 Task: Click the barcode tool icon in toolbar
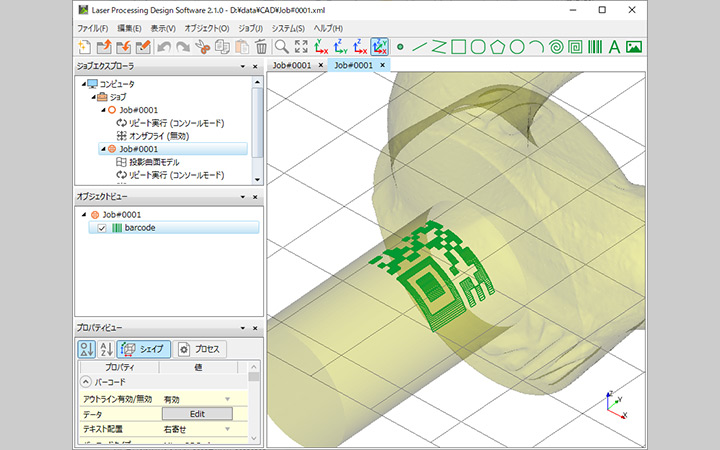594,46
